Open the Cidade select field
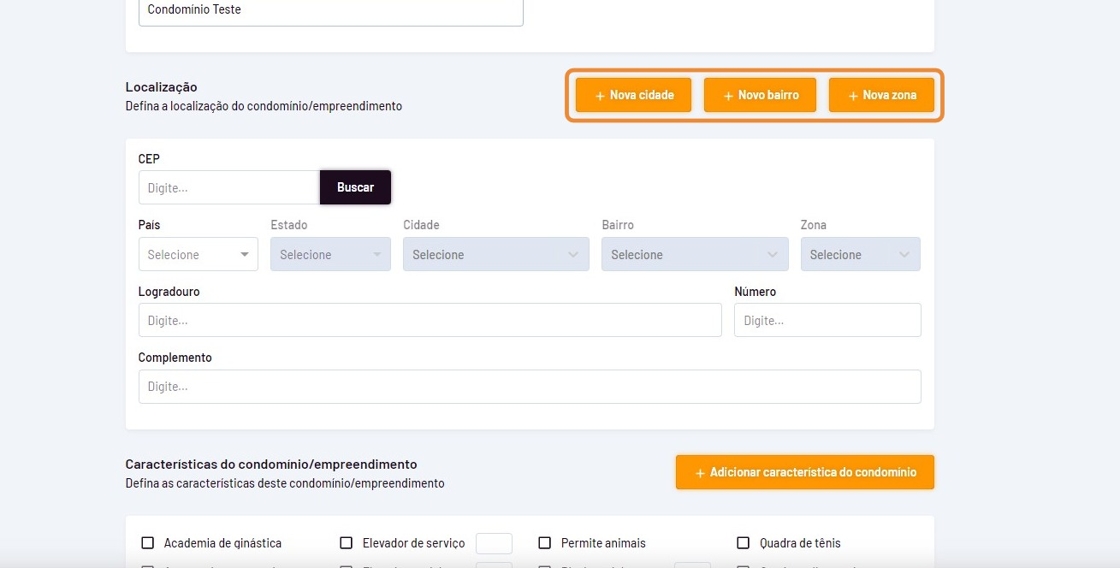 click(x=495, y=255)
